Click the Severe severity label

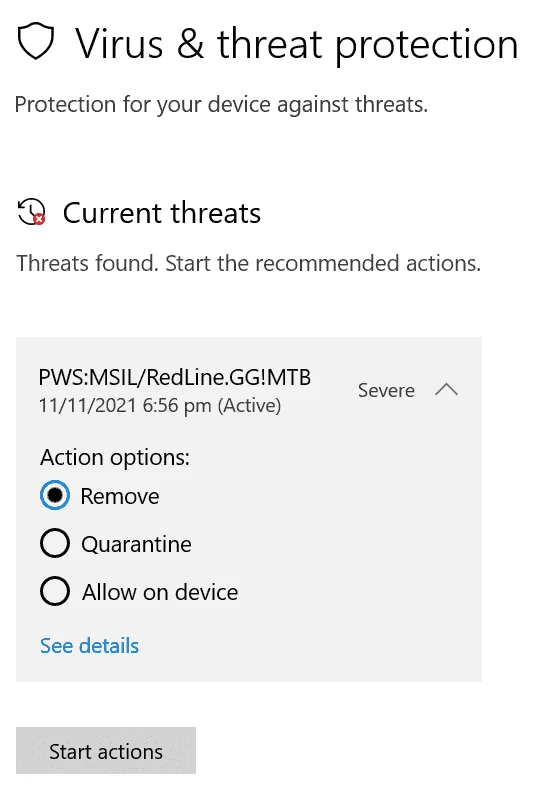pyautogui.click(x=386, y=390)
